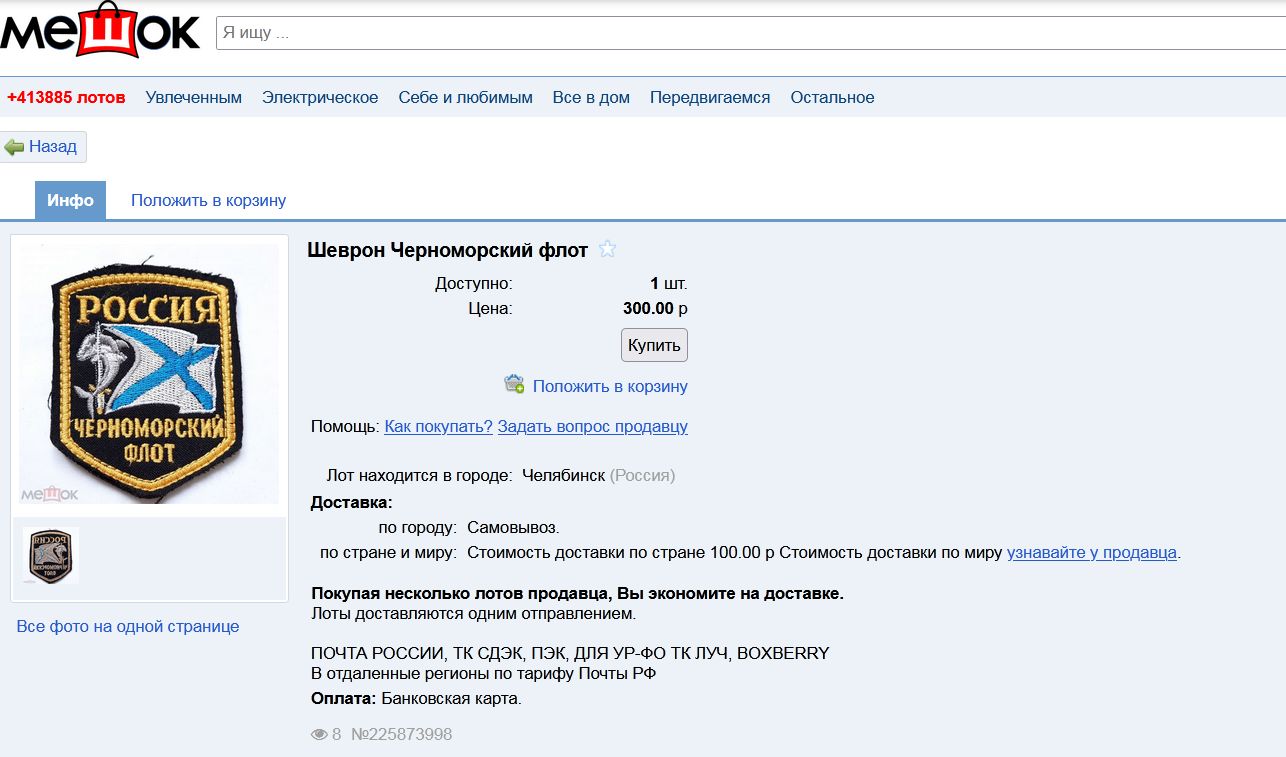Screen dimensions: 1286x757
Task: Click the cart icon next to Положить в корзину
Action: click(514, 385)
